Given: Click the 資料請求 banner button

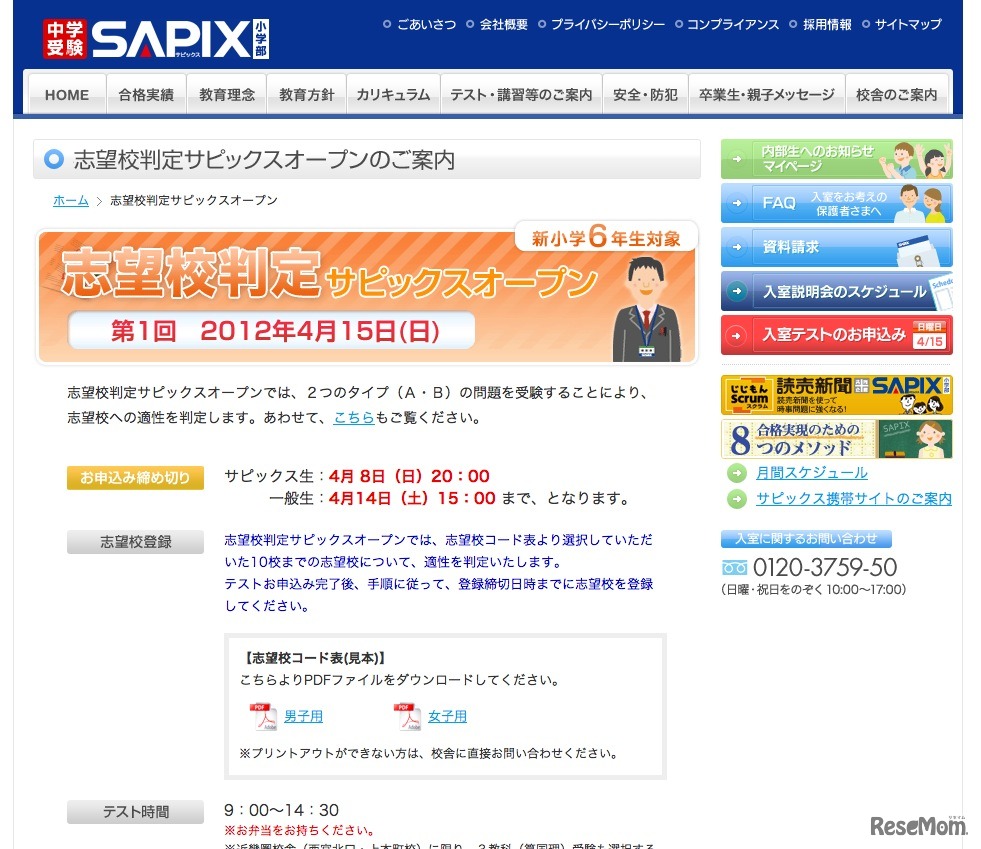Looking at the screenshot, I should 836,247.
